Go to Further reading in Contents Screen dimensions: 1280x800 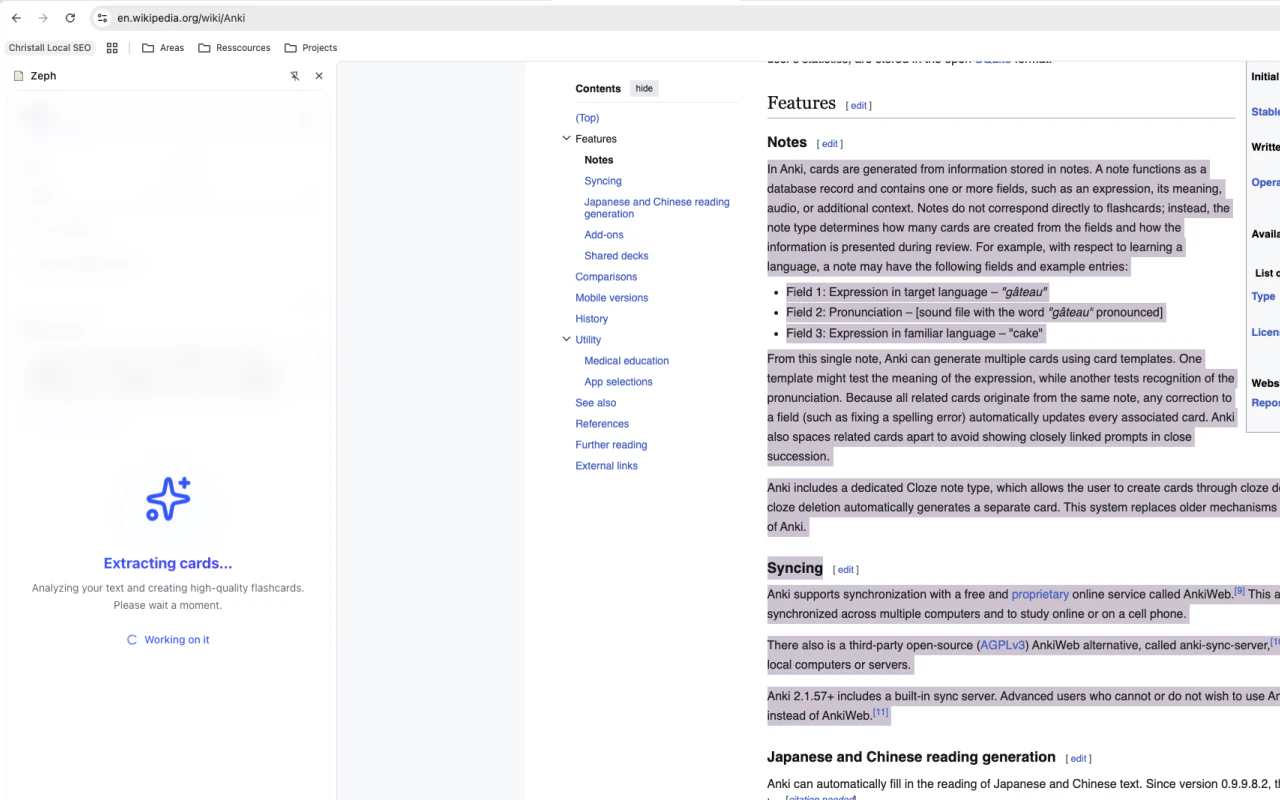611,445
